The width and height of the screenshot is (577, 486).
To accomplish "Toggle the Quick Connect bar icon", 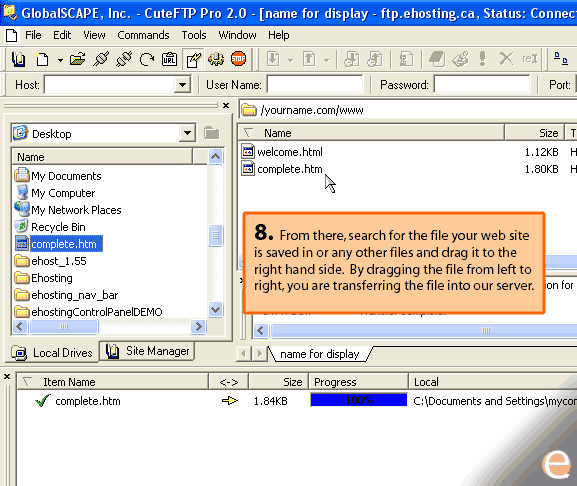I will click(x=194, y=59).
